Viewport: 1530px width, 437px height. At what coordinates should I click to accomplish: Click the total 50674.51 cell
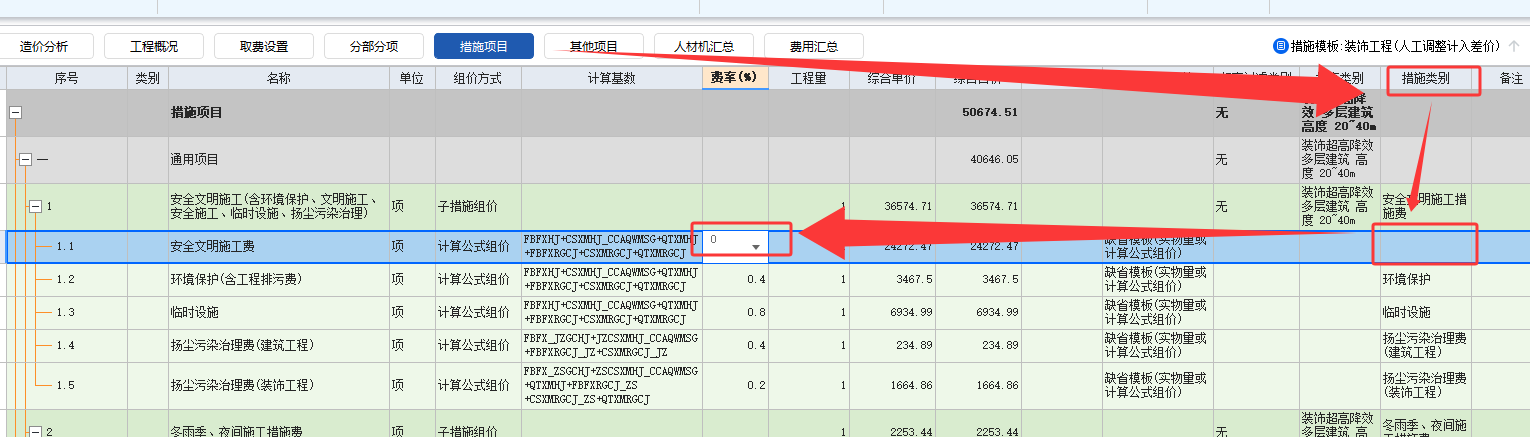pyautogui.click(x=979, y=113)
